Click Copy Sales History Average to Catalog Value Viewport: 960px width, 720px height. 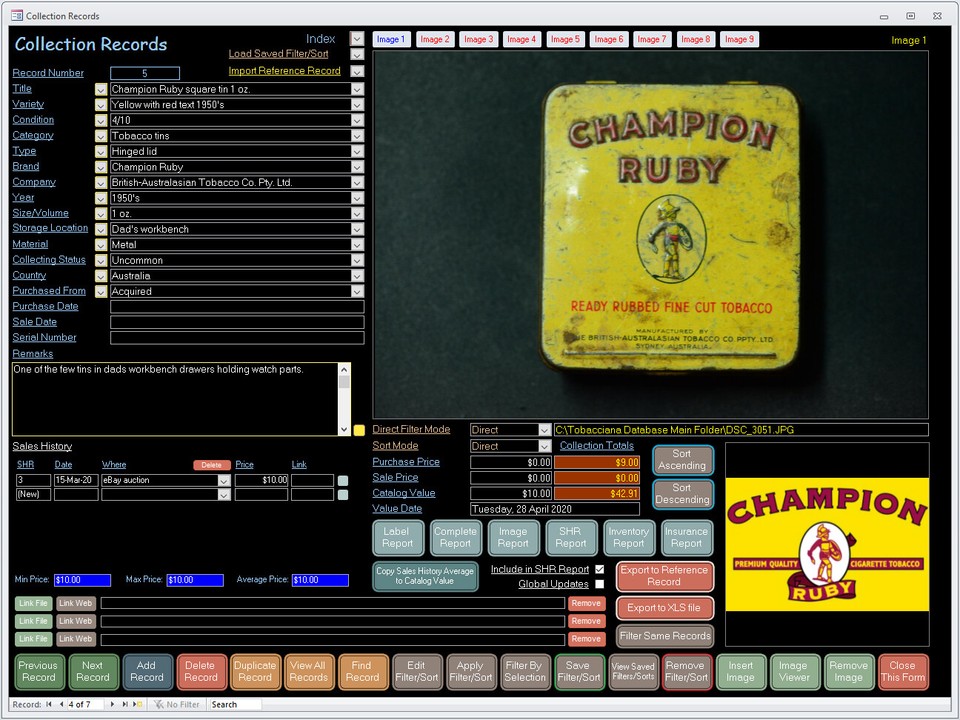425,576
